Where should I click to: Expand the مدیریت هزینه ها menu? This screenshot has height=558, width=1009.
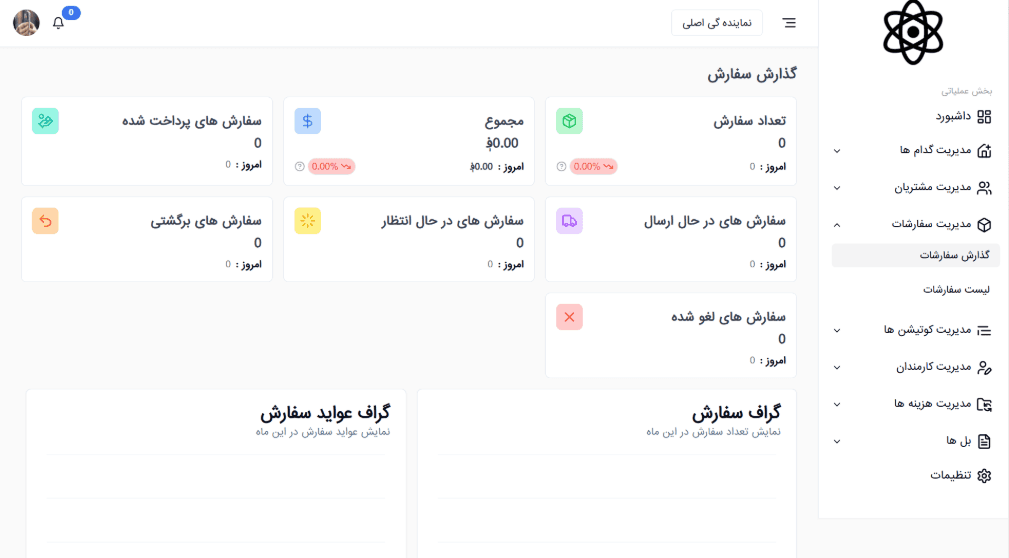(912, 404)
